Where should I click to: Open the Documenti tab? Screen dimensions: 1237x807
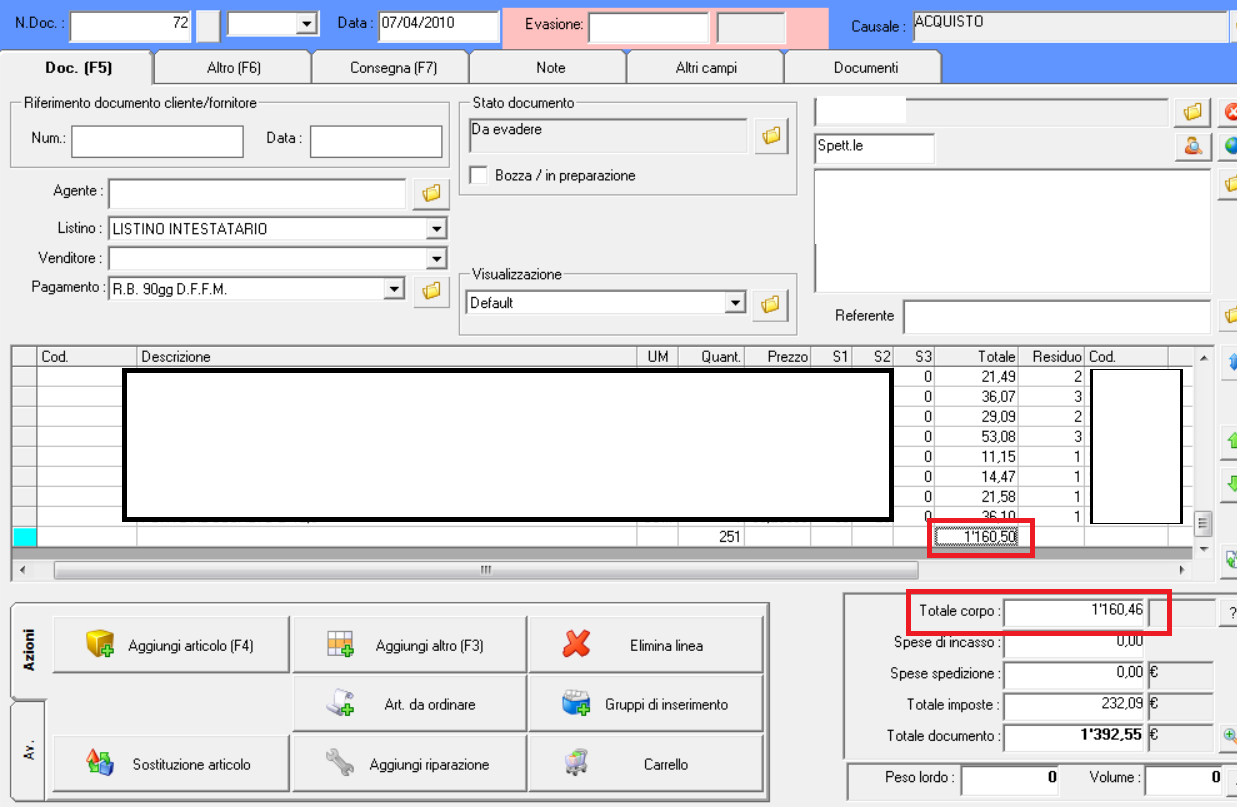(x=865, y=68)
